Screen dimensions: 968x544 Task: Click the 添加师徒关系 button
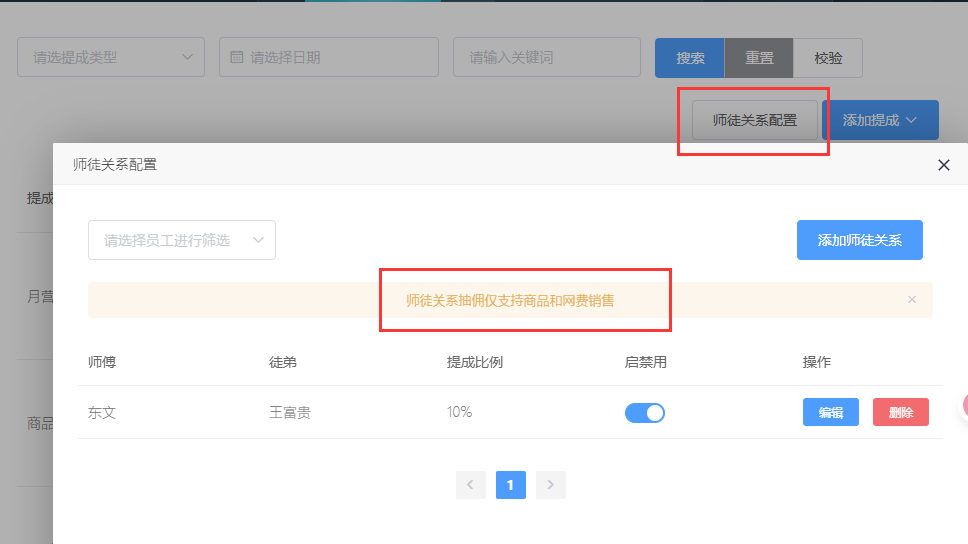tap(859, 240)
